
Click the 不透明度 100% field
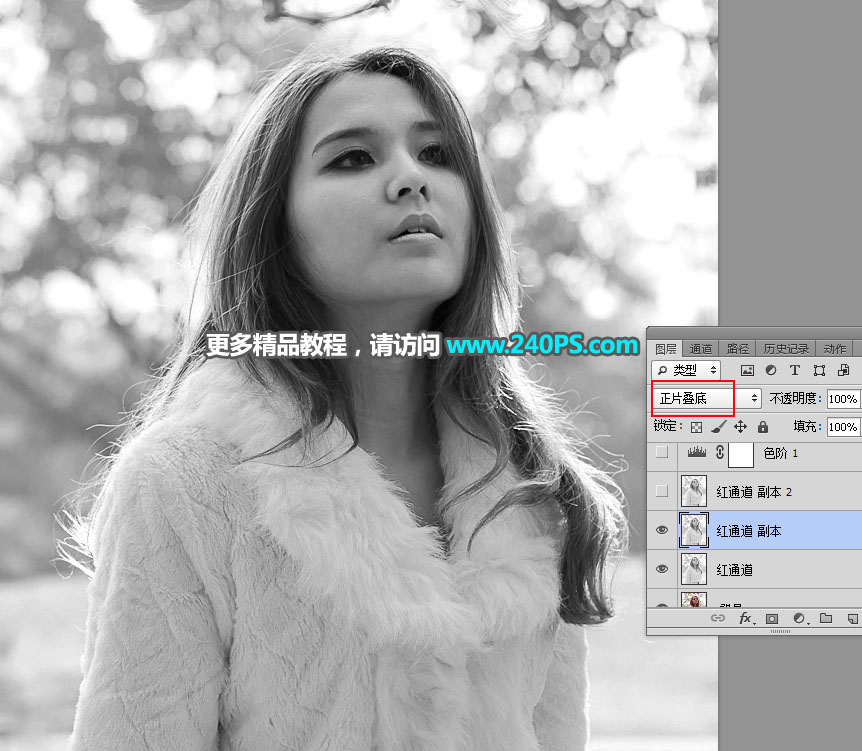tap(844, 399)
